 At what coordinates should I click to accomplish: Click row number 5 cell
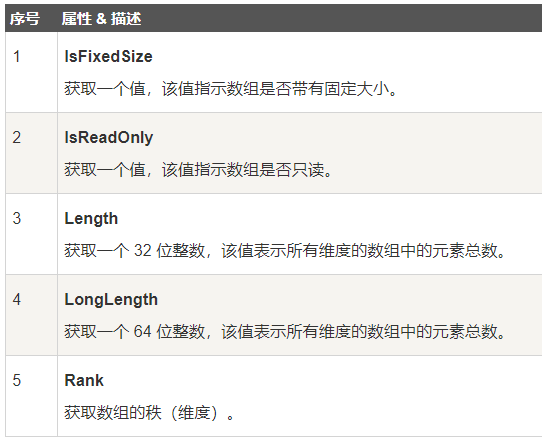click(31, 396)
